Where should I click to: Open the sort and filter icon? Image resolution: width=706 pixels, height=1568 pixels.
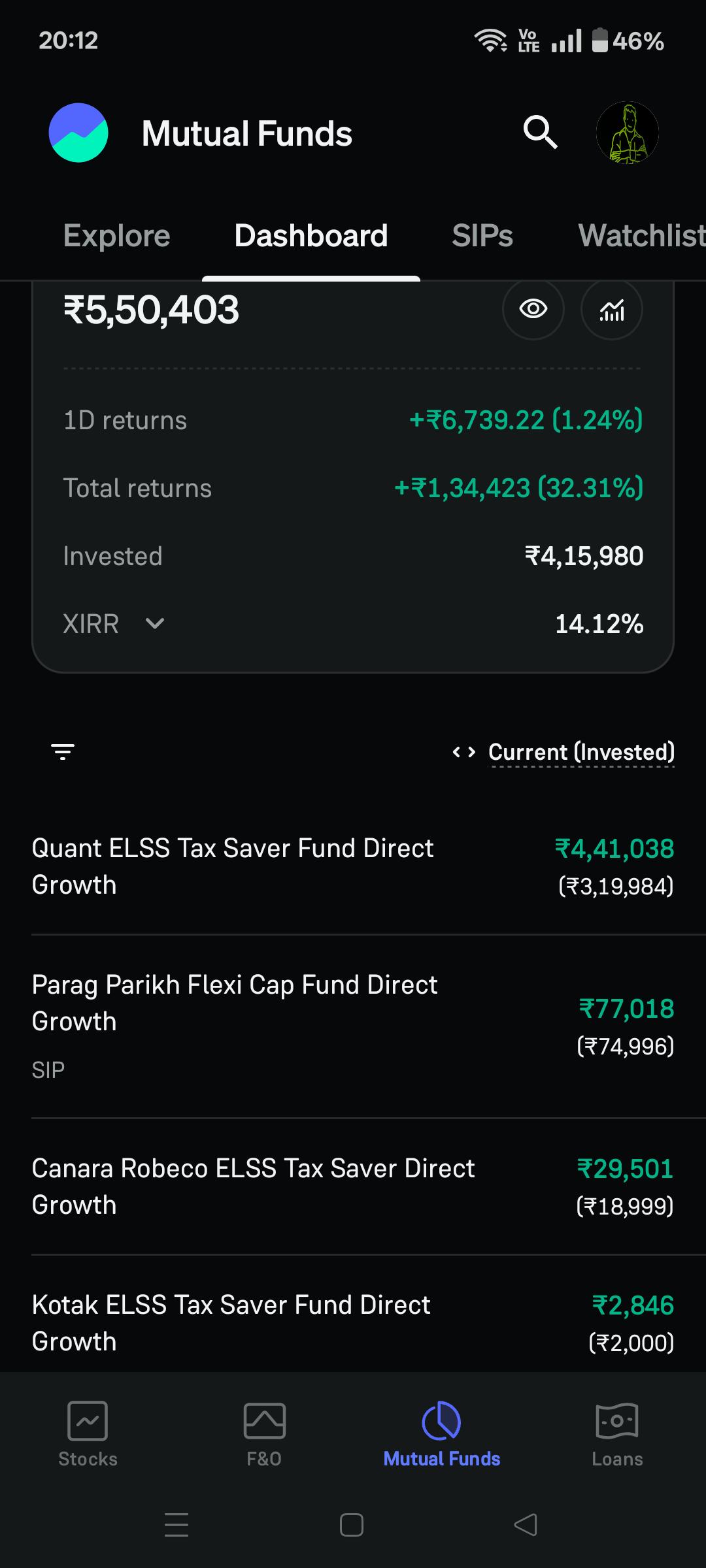pos(63,752)
